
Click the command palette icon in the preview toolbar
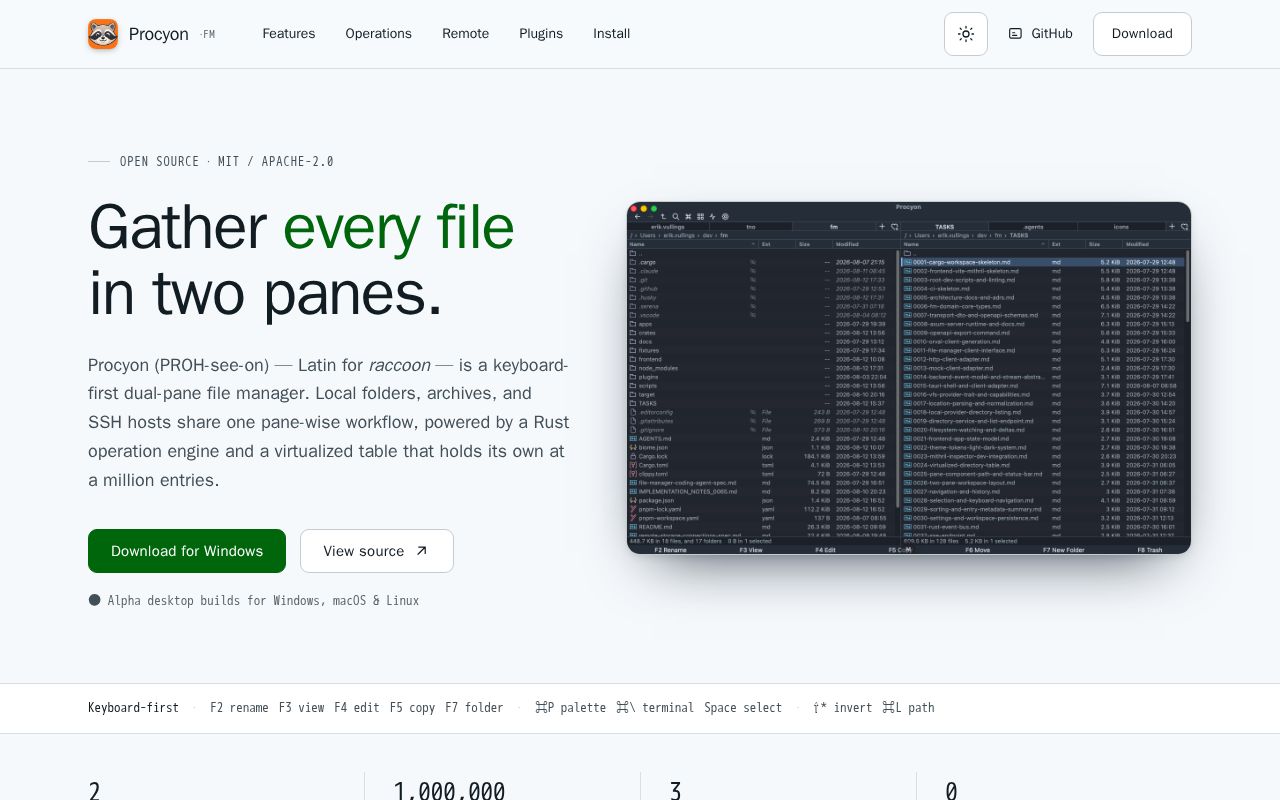688,217
